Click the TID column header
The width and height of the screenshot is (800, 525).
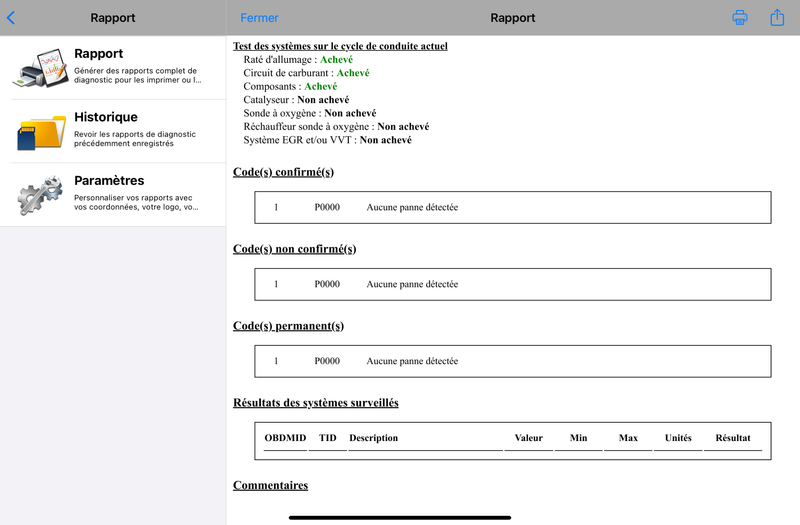(328, 438)
